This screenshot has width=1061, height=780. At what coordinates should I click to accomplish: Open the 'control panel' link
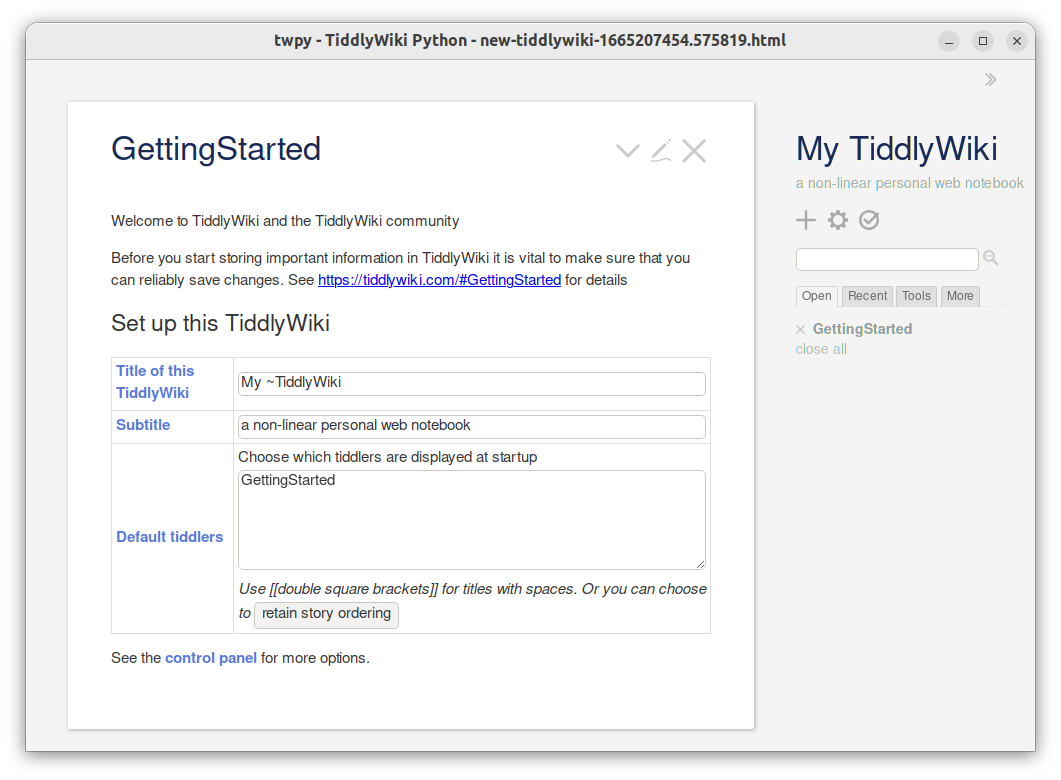(211, 658)
